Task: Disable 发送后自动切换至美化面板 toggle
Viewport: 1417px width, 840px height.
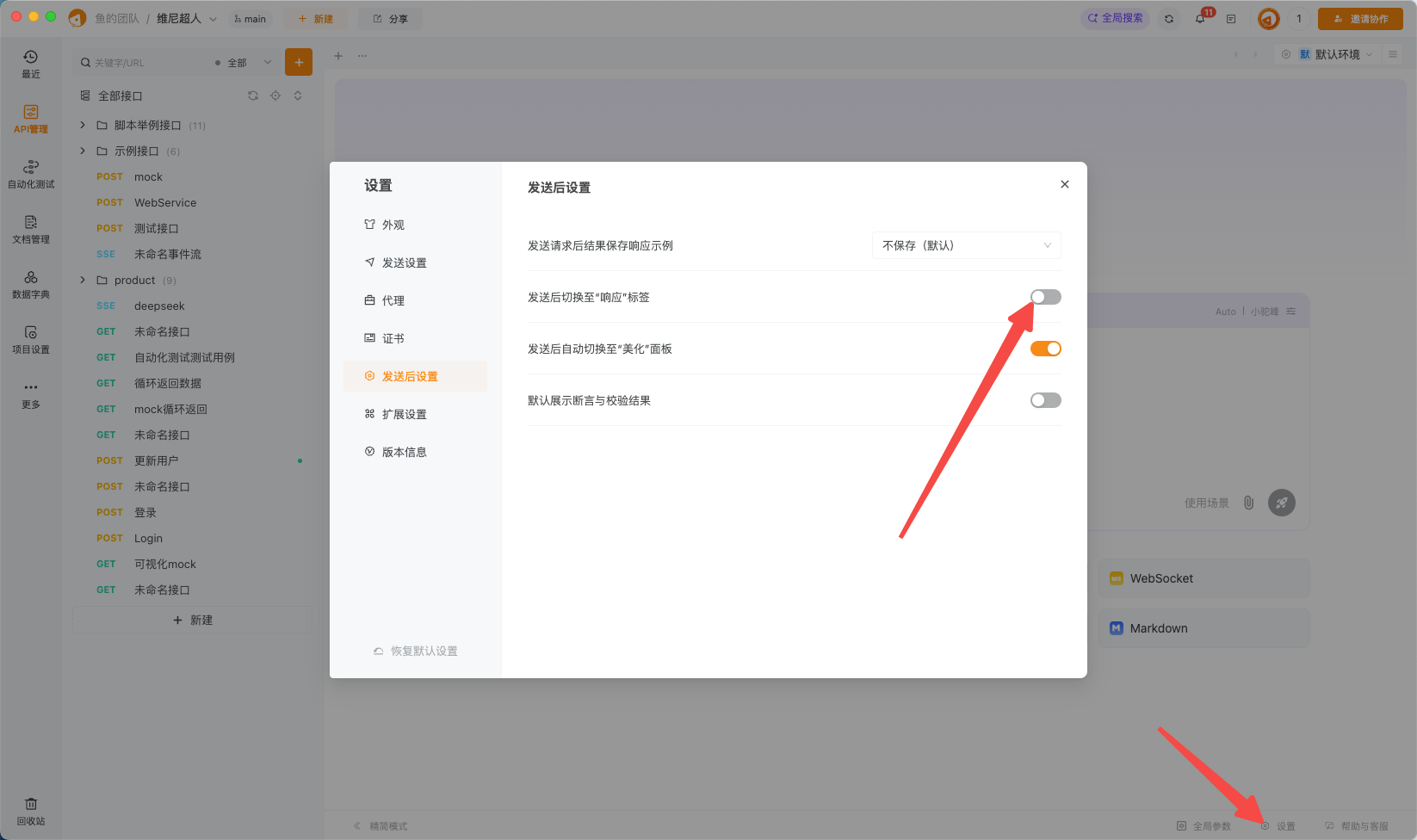Action: pyautogui.click(x=1045, y=349)
